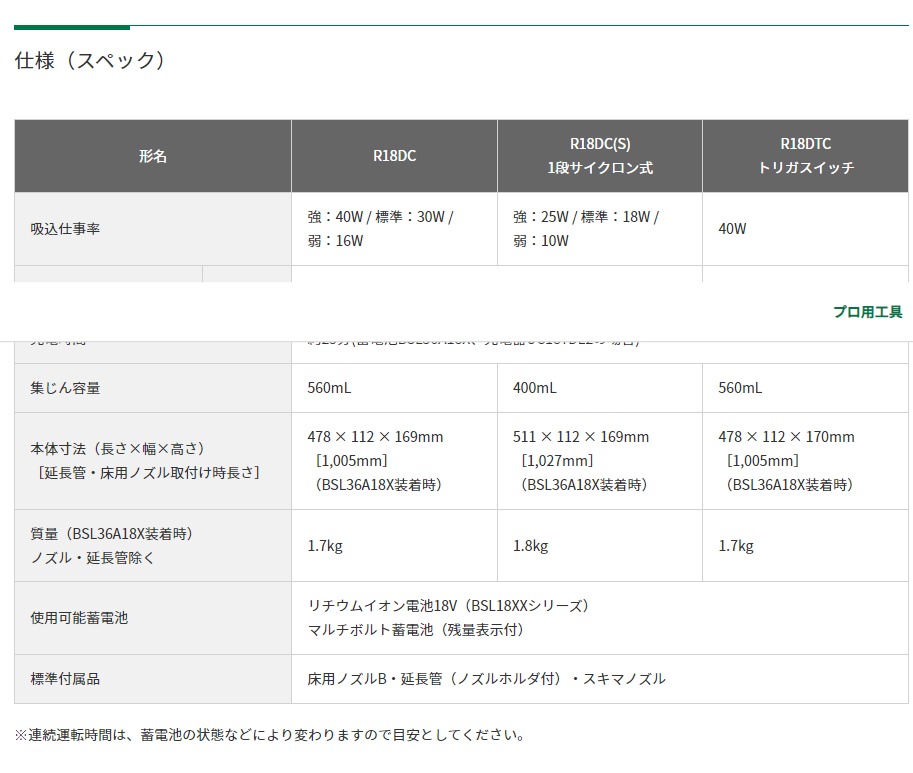Click the 仕様（スペック） section heading
This screenshot has height=773, width=913.
point(90,61)
